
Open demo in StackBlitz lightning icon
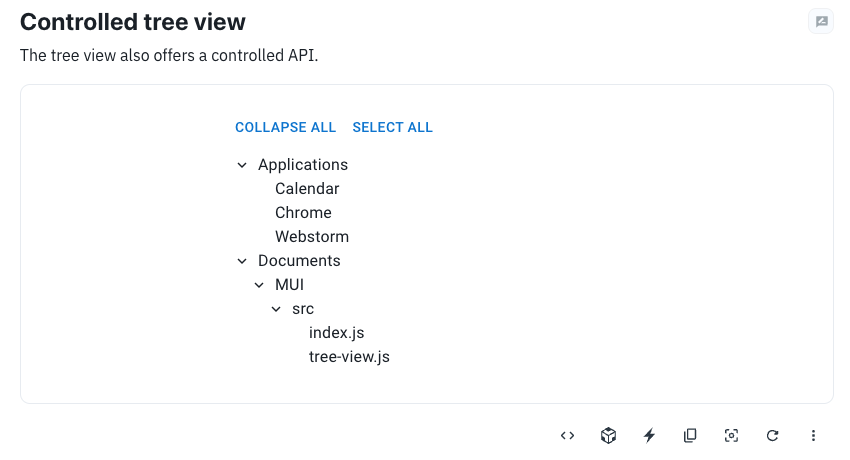tap(649, 435)
